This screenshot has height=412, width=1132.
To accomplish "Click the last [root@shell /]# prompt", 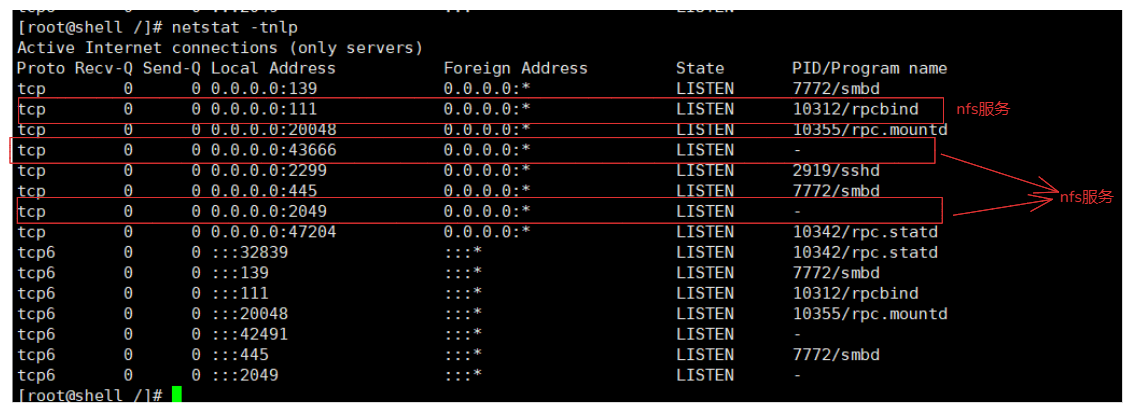I will 90,395.
